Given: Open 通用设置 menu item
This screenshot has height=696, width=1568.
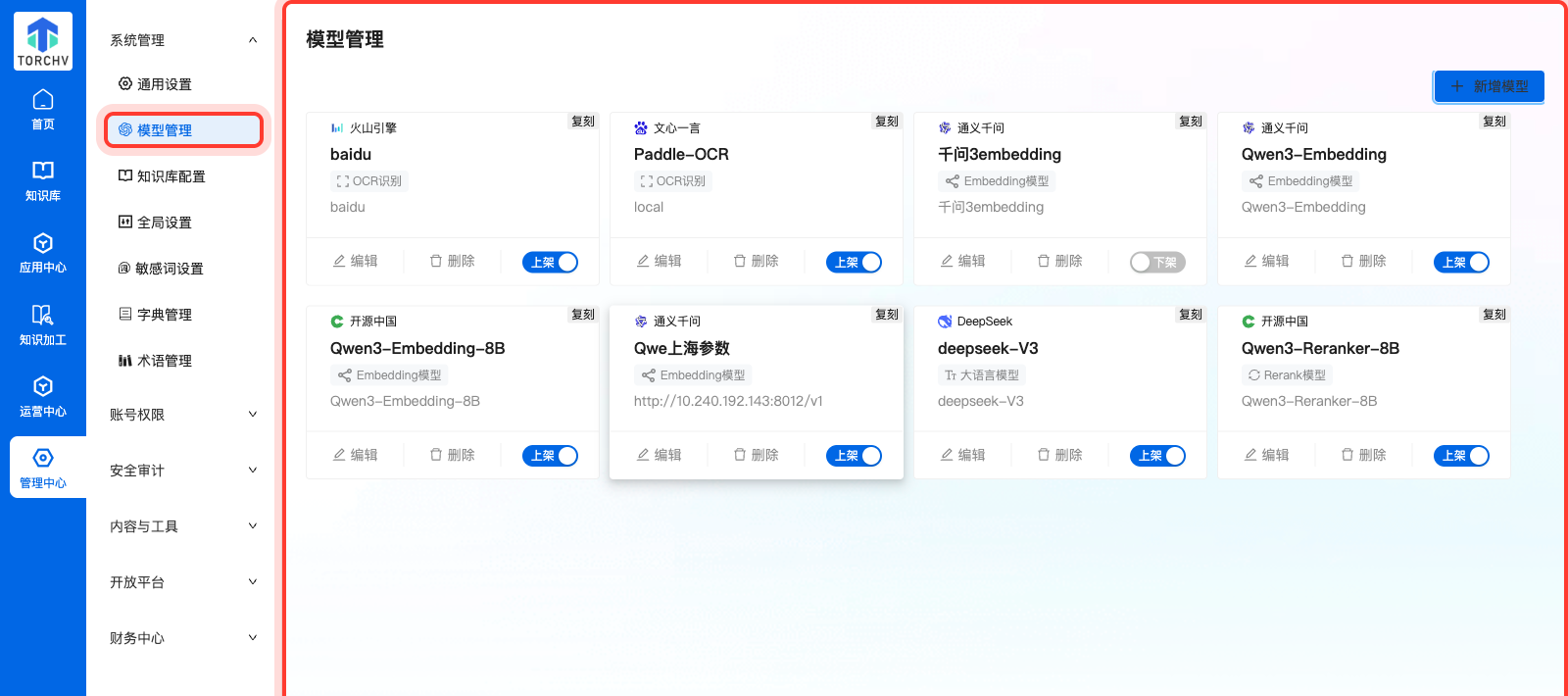Looking at the screenshot, I should (182, 84).
